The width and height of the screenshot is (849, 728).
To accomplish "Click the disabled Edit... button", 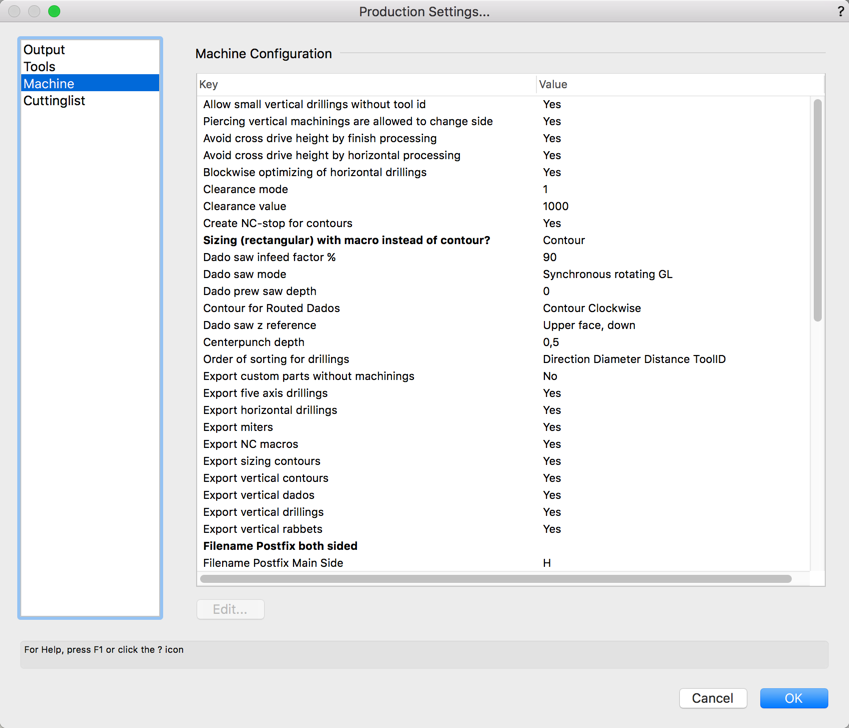I will click(x=230, y=609).
